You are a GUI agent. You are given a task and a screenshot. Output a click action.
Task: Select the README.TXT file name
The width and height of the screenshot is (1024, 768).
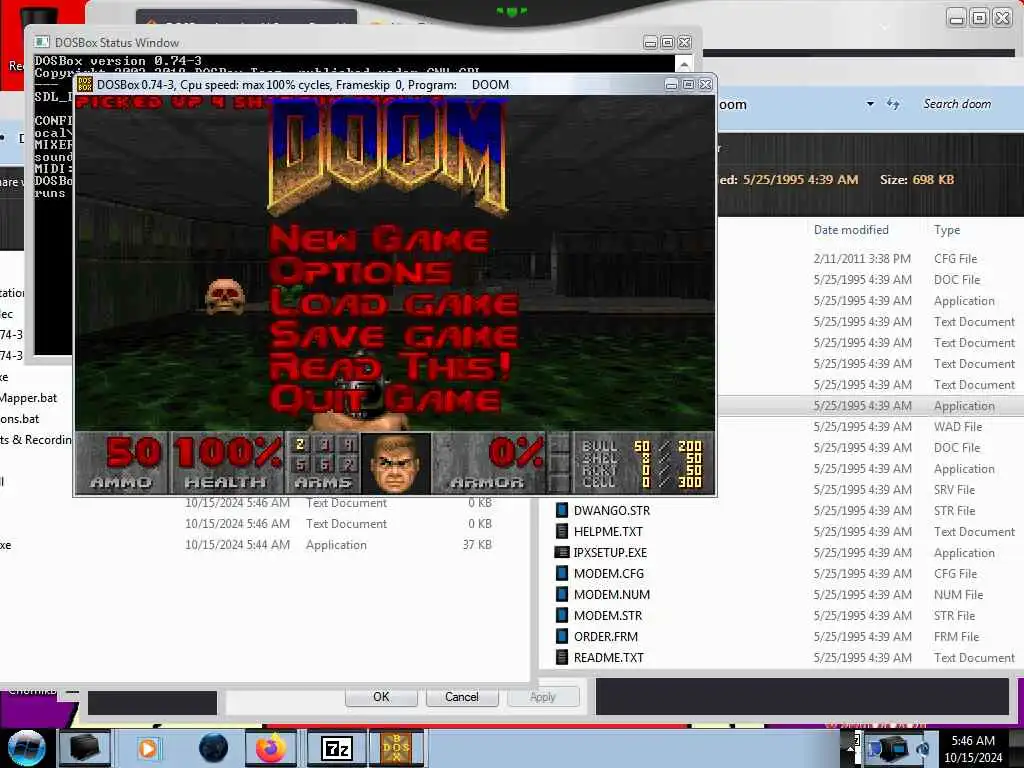(609, 658)
